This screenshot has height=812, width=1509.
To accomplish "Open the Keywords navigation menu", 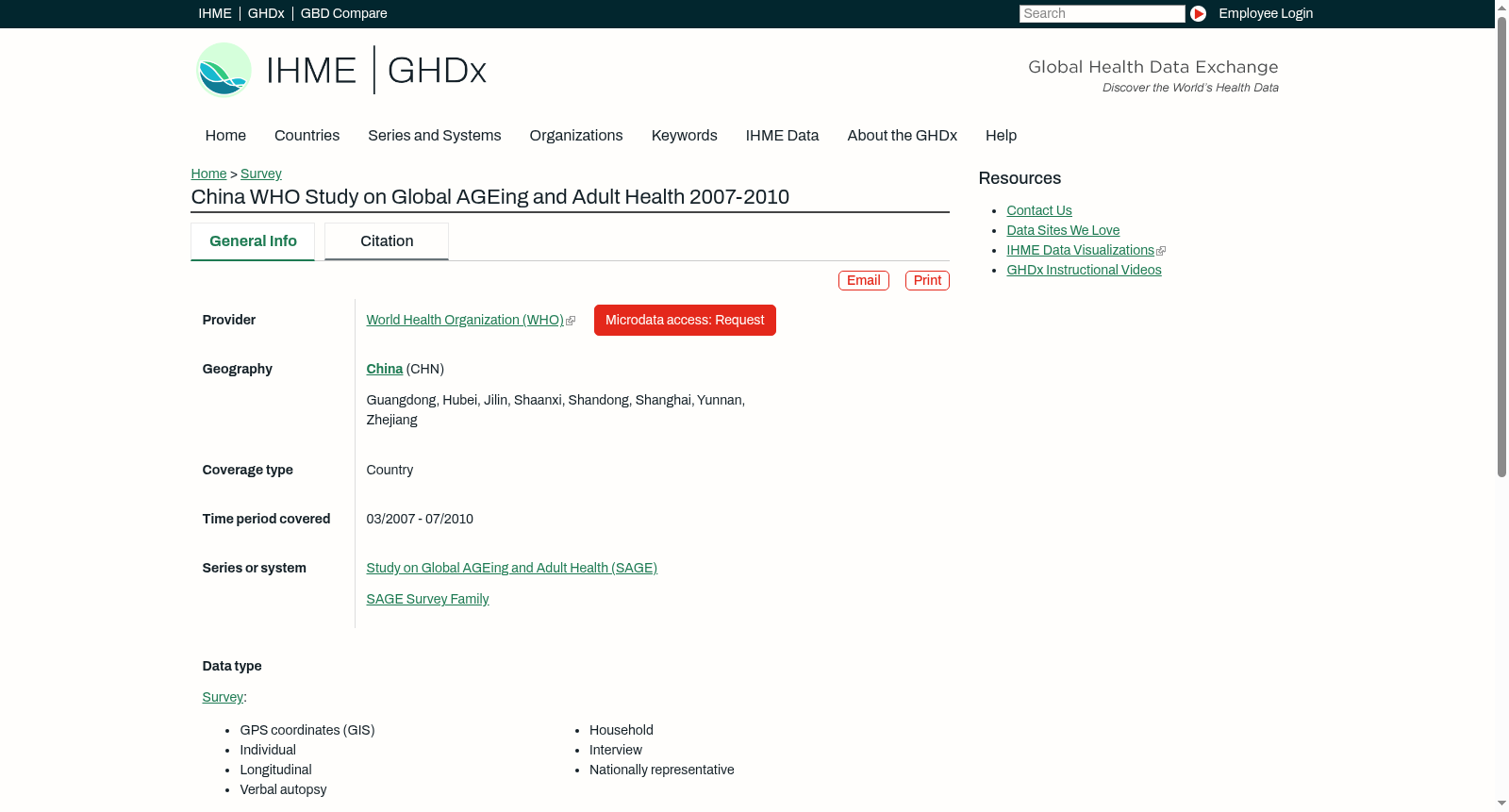I will pyautogui.click(x=685, y=136).
